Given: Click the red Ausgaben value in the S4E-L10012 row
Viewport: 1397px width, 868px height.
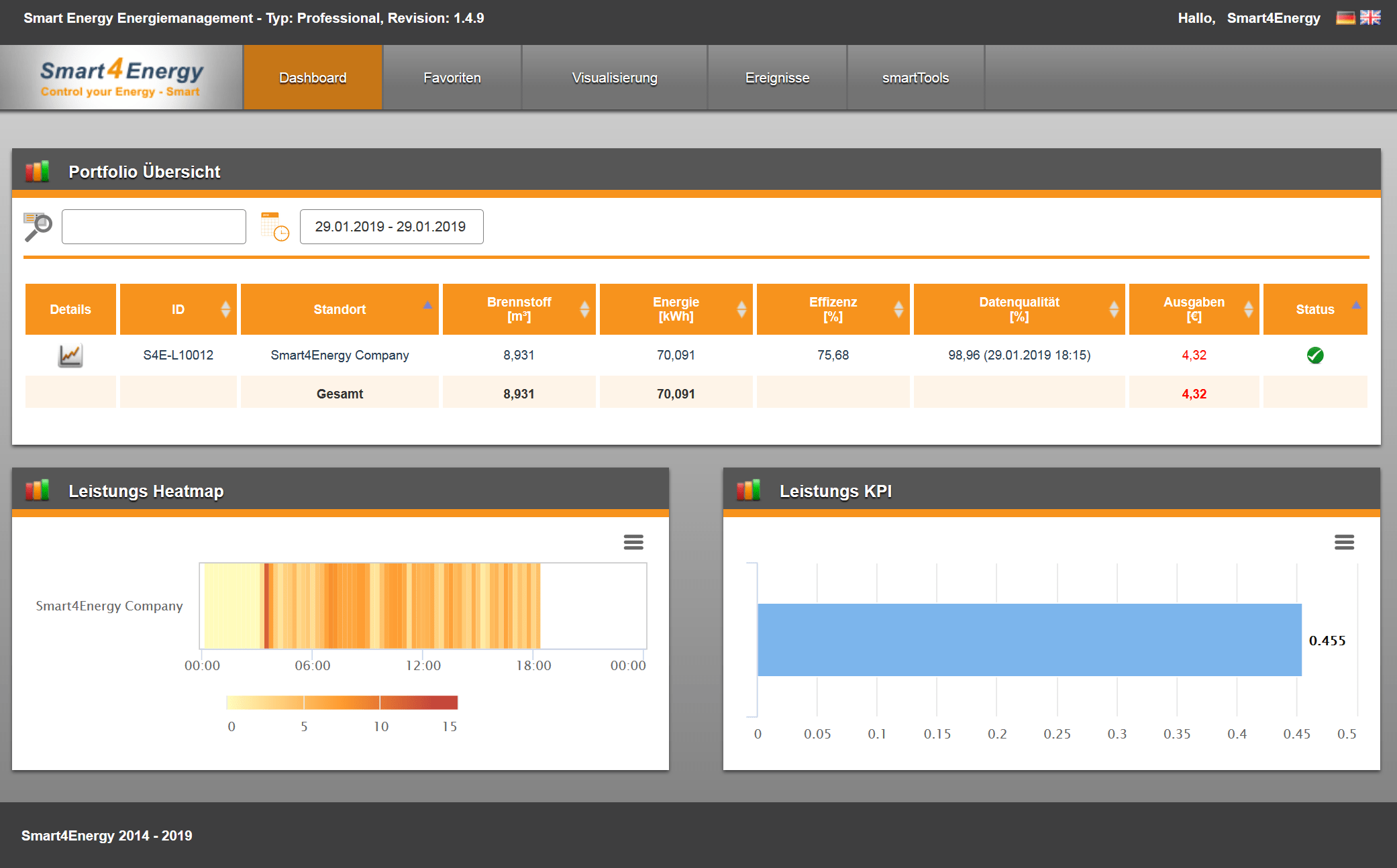Looking at the screenshot, I should point(1194,355).
